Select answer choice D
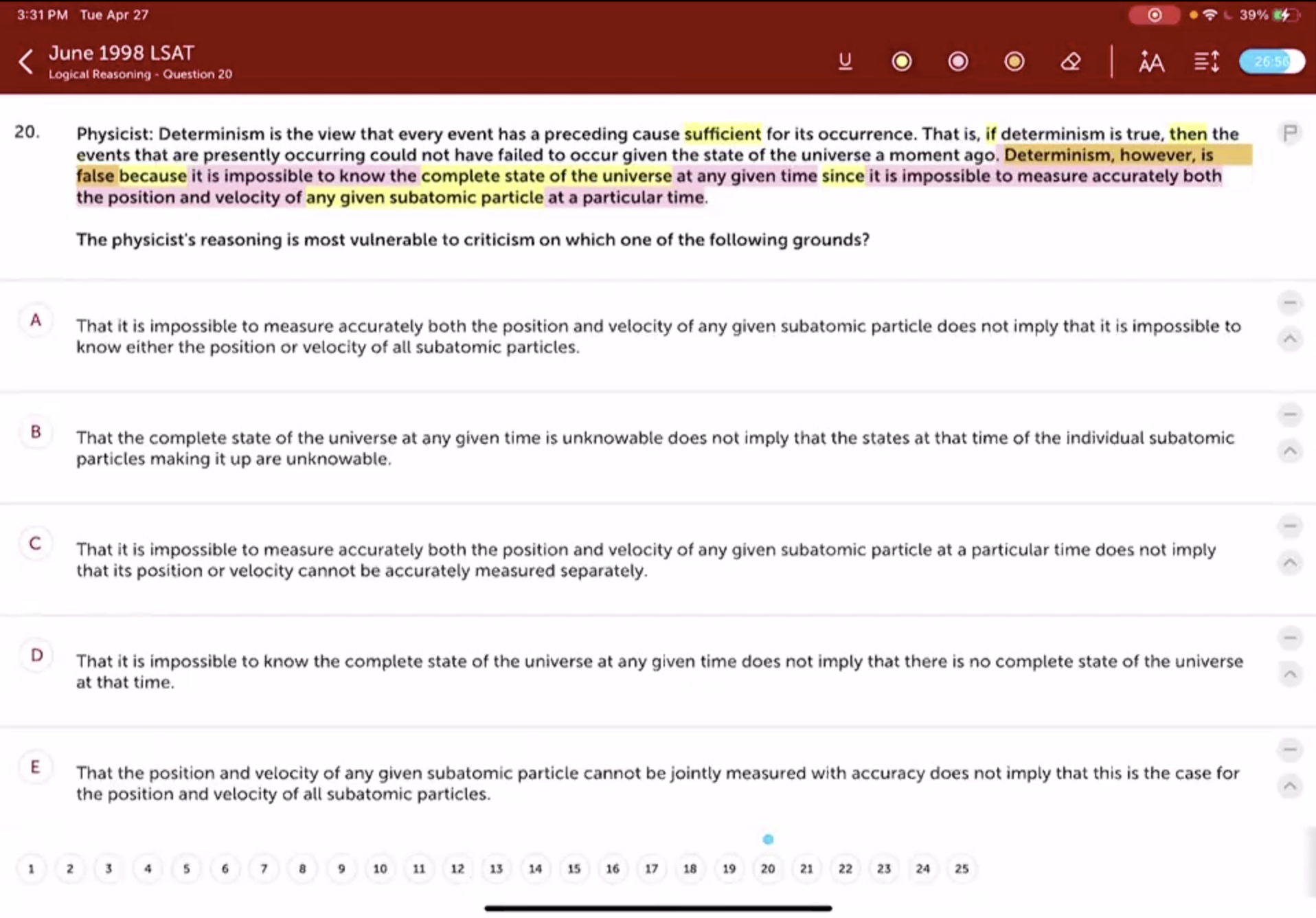This screenshot has height=918, width=1316. (x=36, y=656)
